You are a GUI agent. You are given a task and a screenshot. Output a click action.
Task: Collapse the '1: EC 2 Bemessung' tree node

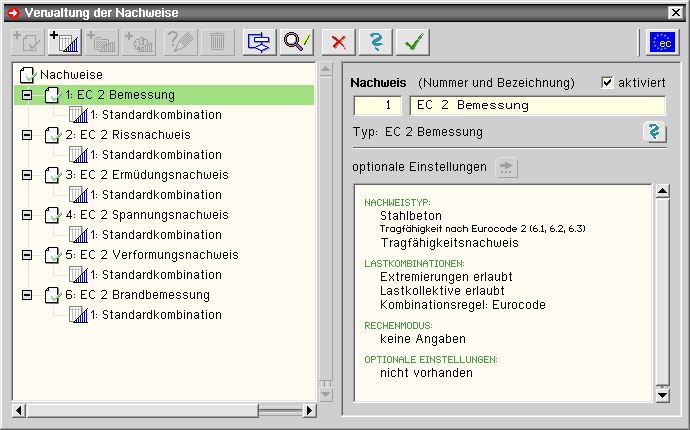(27, 95)
